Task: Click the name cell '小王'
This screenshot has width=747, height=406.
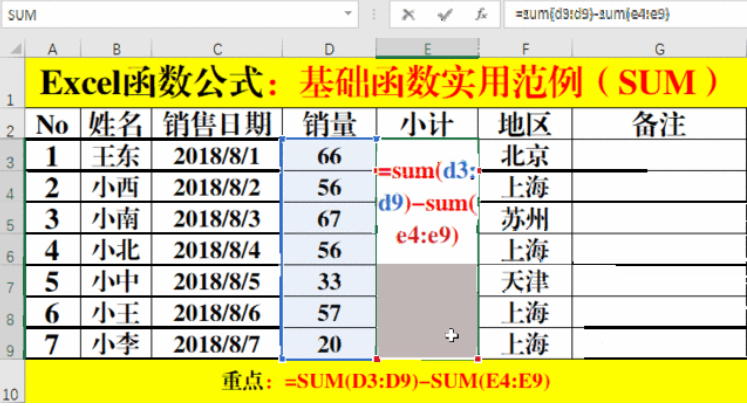Action: click(116, 313)
